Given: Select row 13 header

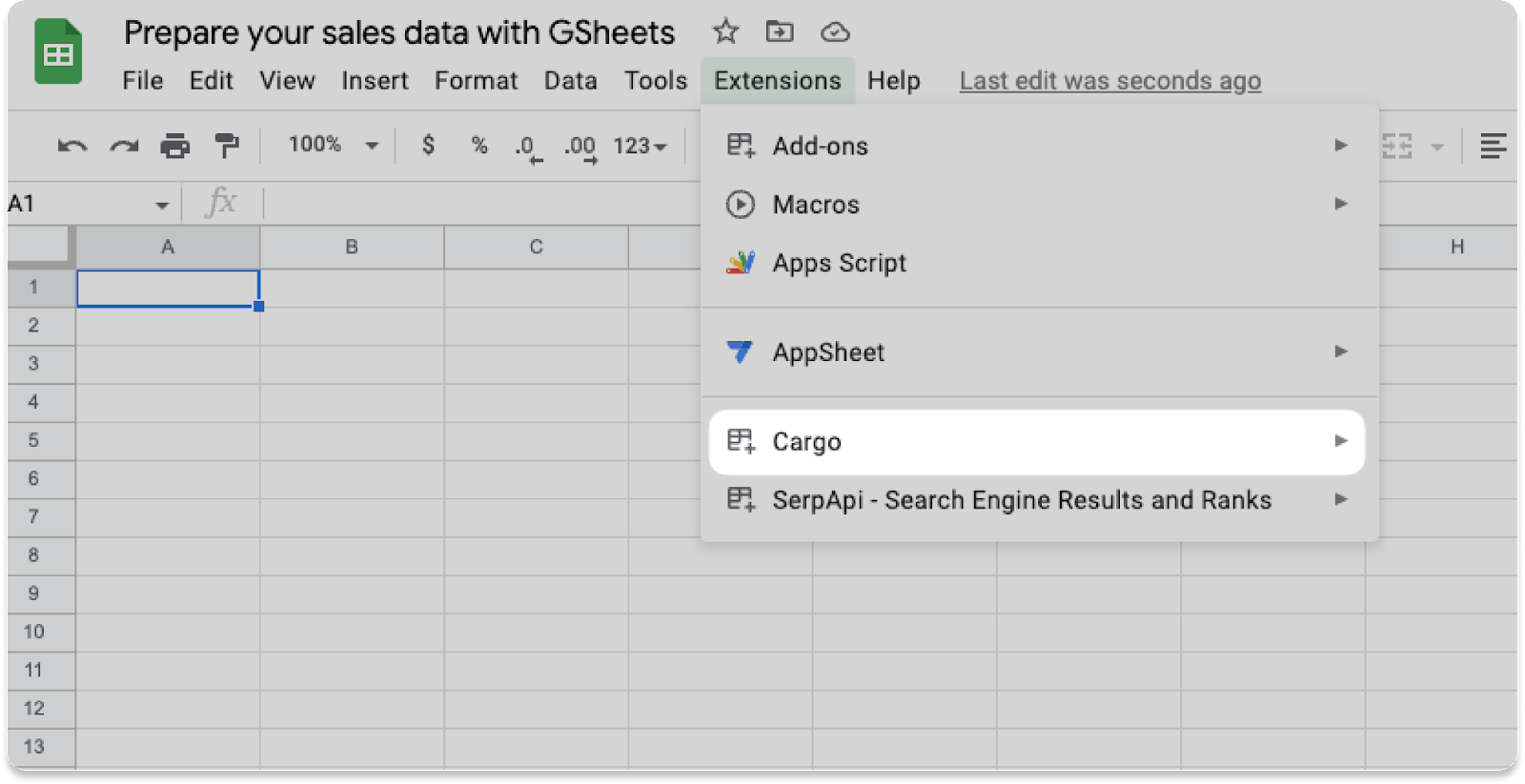Looking at the screenshot, I should click(x=41, y=748).
